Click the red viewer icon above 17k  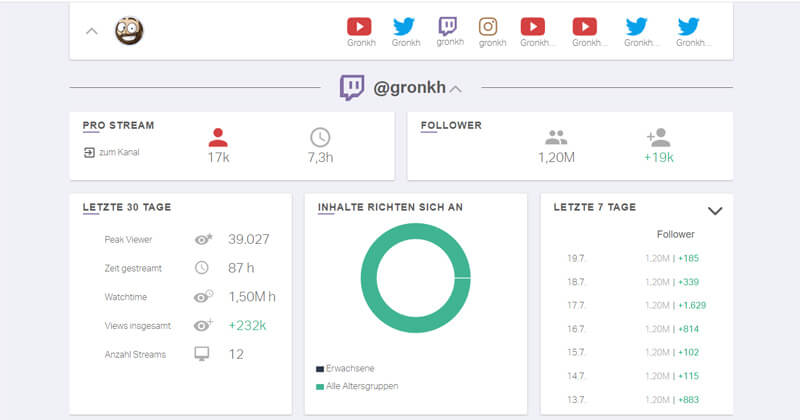pos(218,138)
